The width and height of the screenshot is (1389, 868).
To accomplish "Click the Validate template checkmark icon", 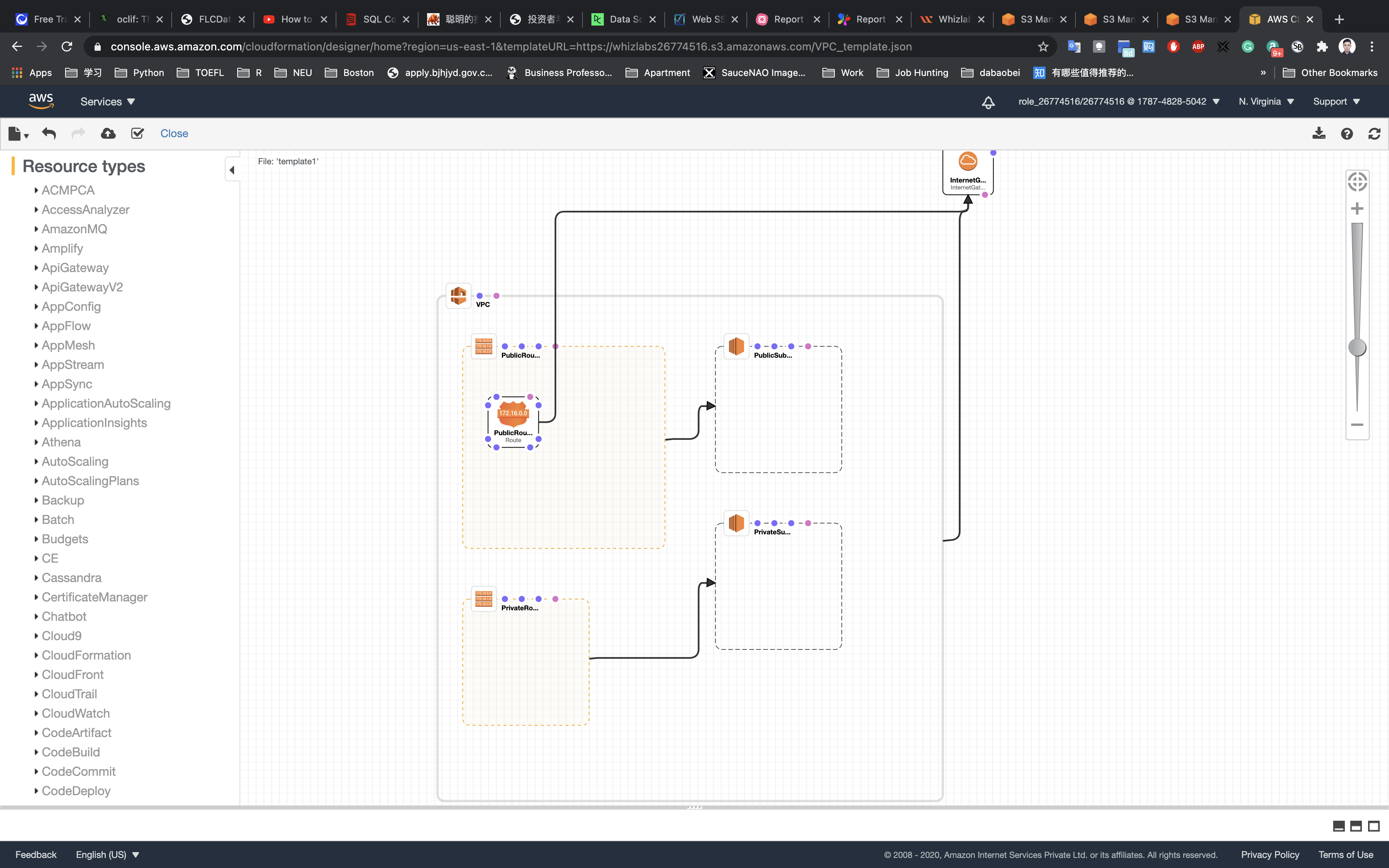I will click(x=137, y=134).
